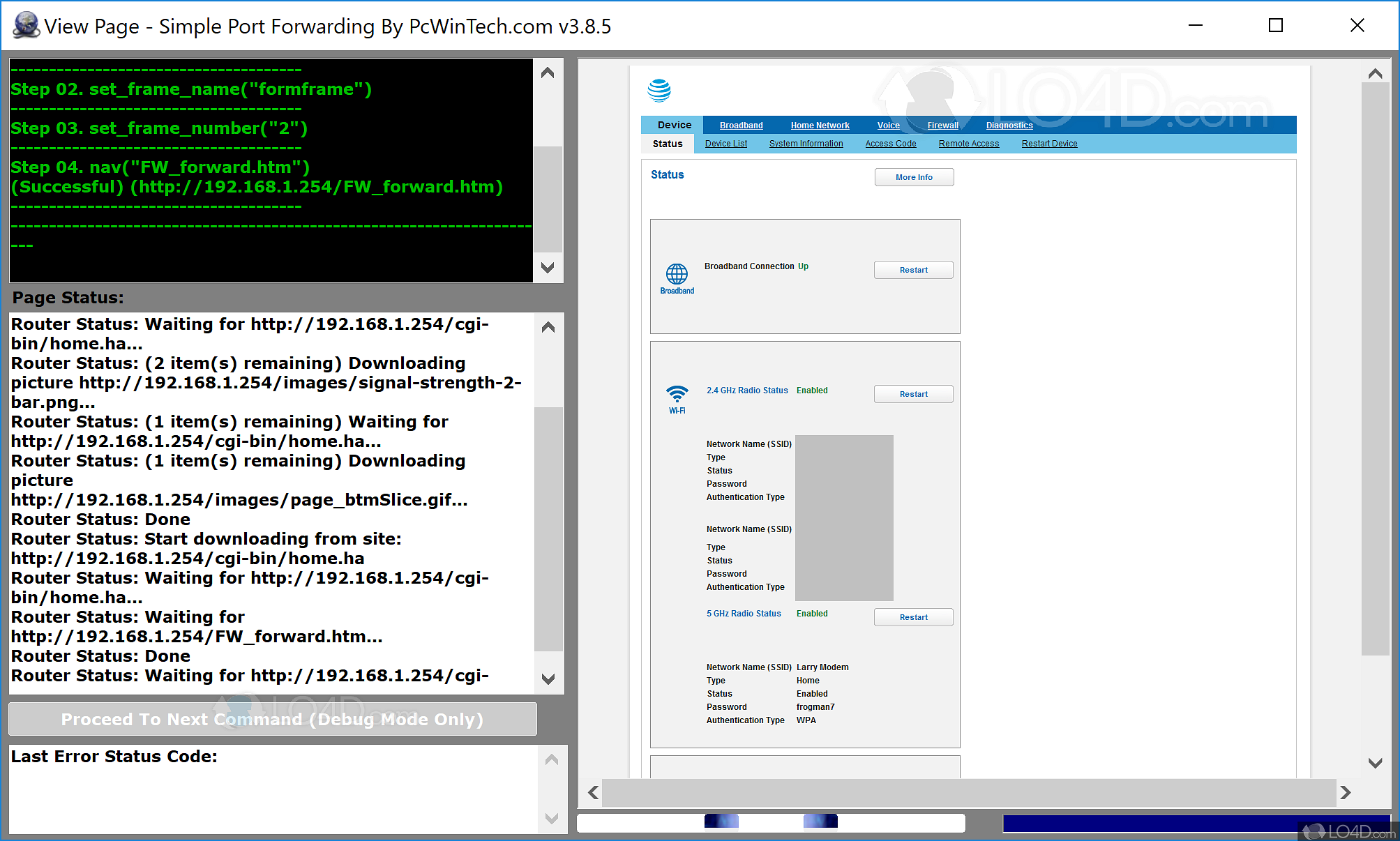Restart the Broadband Connection
Screen dimensions: 1400x841
point(913,270)
